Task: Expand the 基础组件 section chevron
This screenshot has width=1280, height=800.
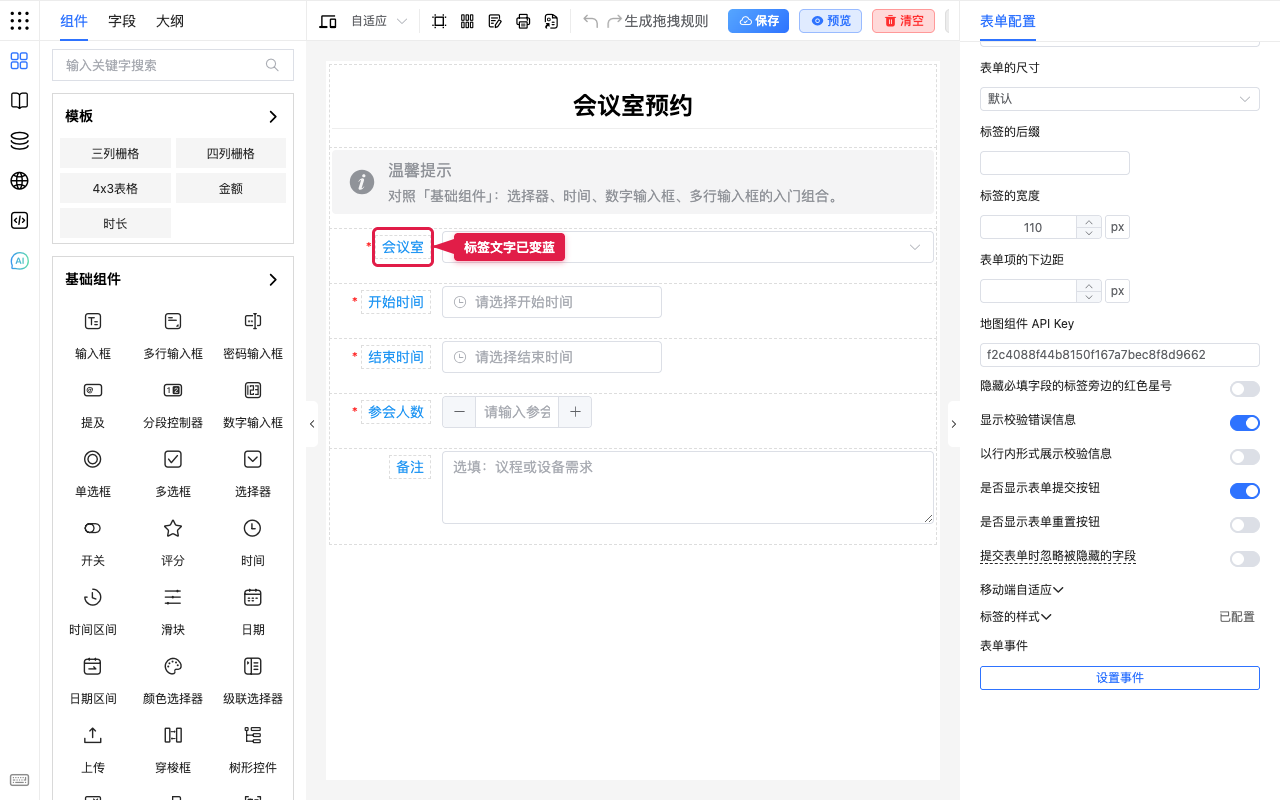Action: tap(273, 280)
